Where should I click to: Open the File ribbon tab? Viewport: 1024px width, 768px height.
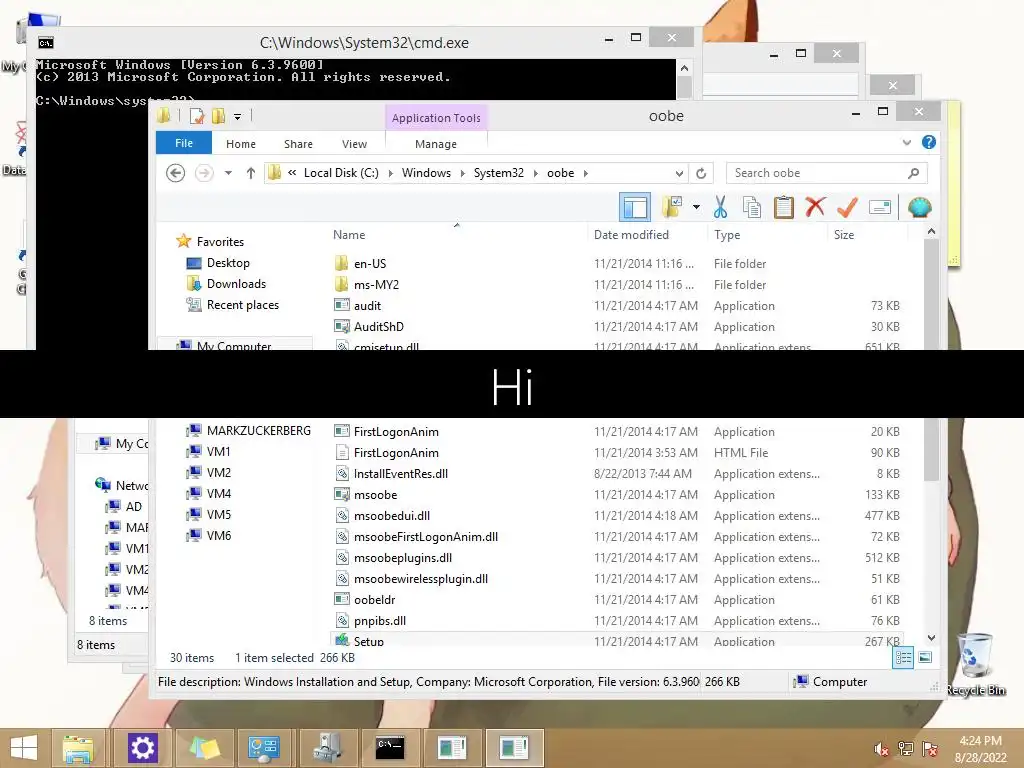point(184,143)
